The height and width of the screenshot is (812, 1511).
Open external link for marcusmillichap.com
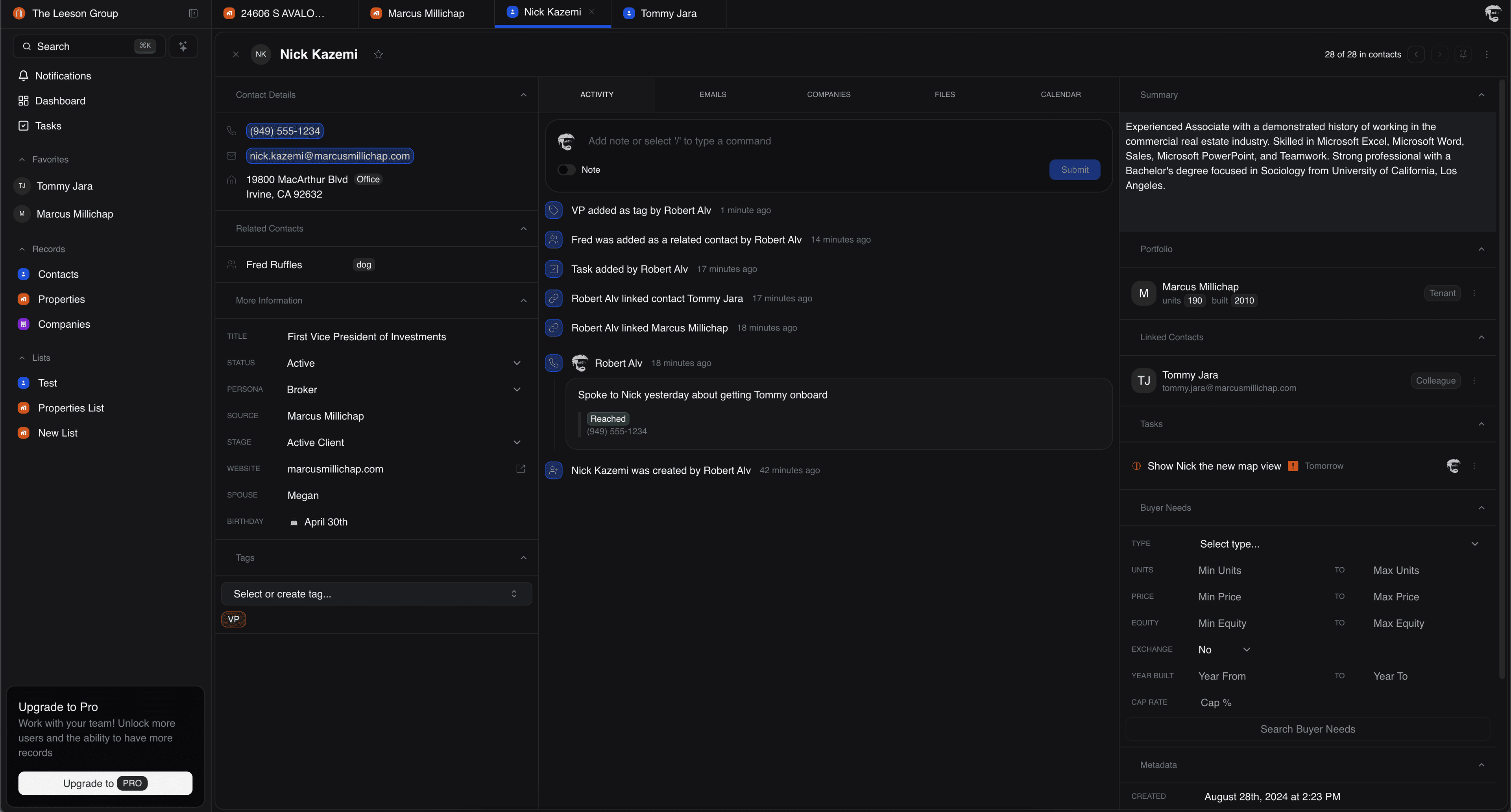coord(520,469)
